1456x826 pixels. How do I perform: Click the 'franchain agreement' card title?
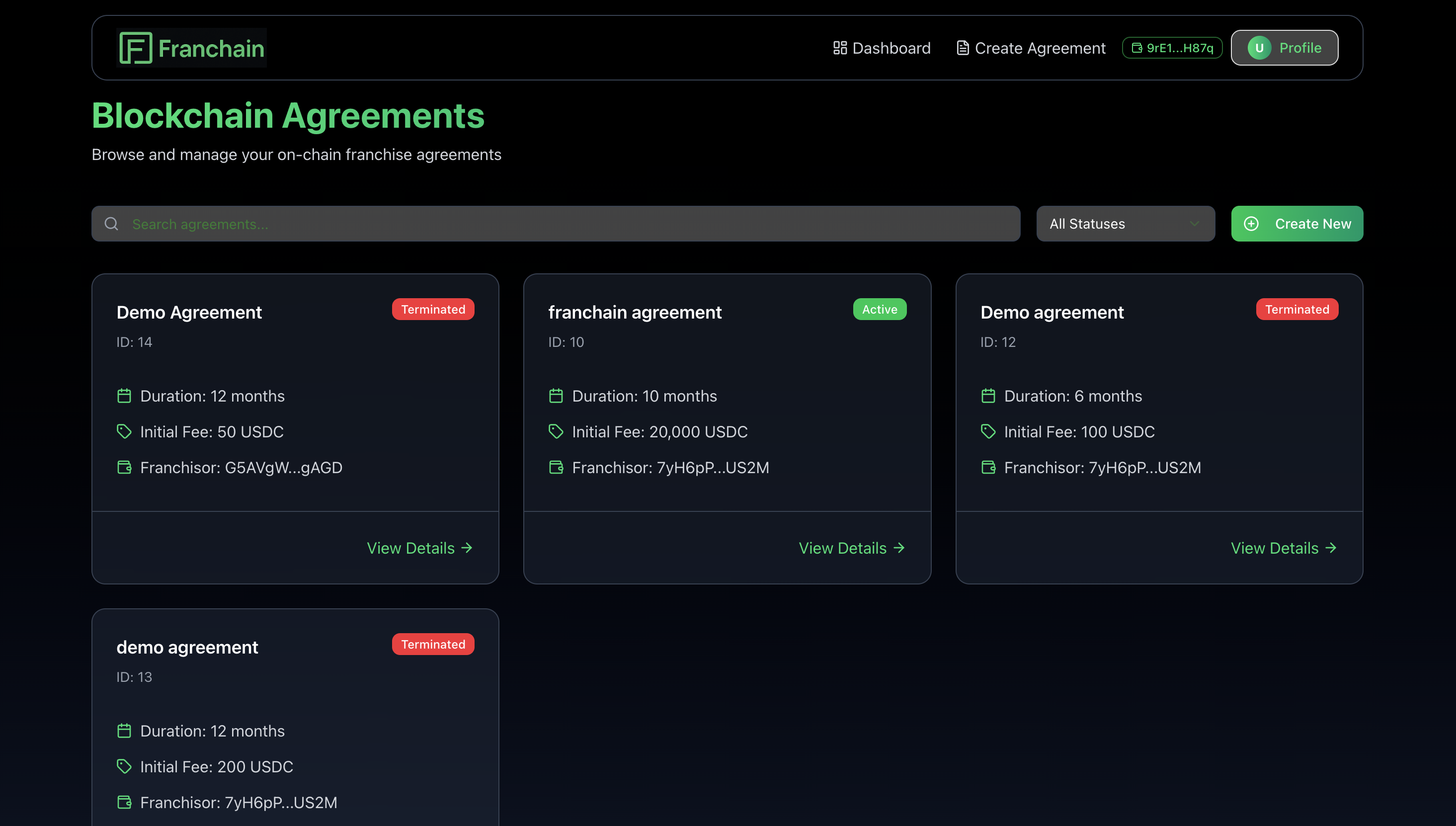click(x=635, y=312)
